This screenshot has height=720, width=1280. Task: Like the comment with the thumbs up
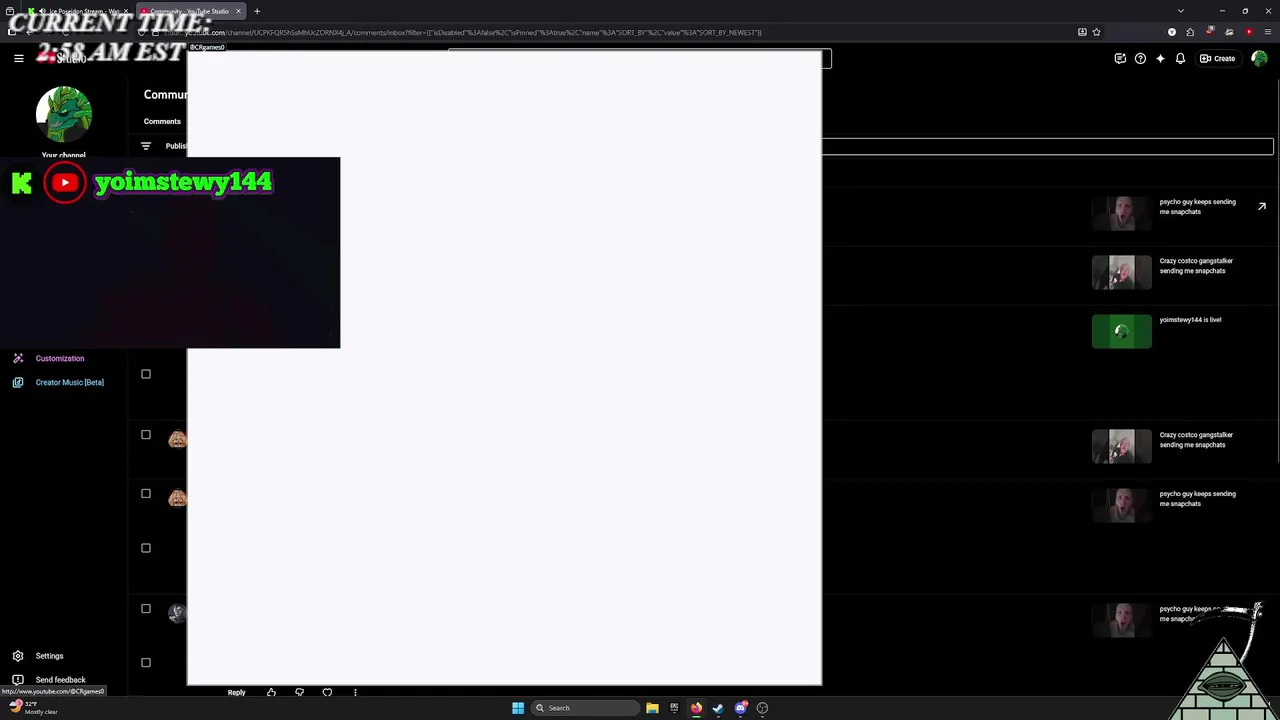pyautogui.click(x=271, y=692)
